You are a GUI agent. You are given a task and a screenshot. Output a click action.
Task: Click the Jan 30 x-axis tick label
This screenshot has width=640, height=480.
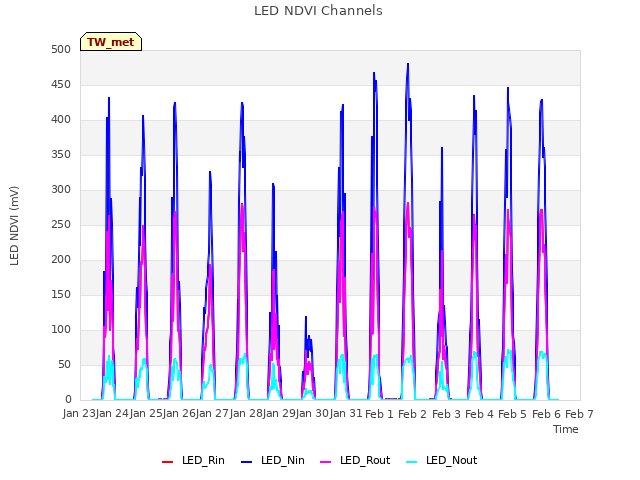click(312, 414)
